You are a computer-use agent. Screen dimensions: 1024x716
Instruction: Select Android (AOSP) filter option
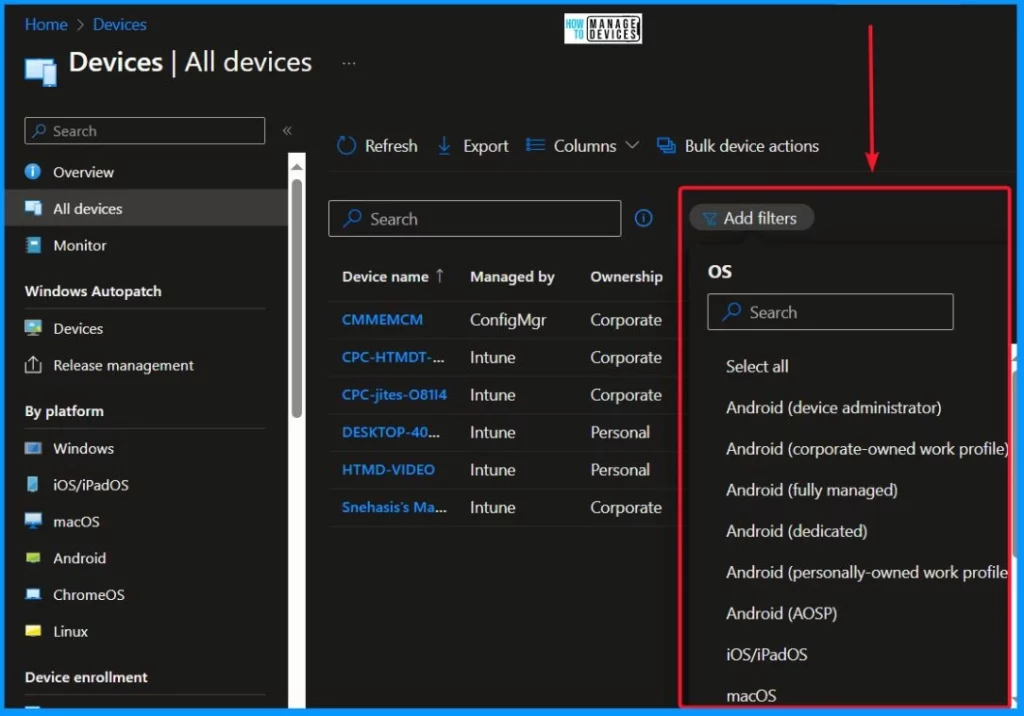tap(782, 613)
